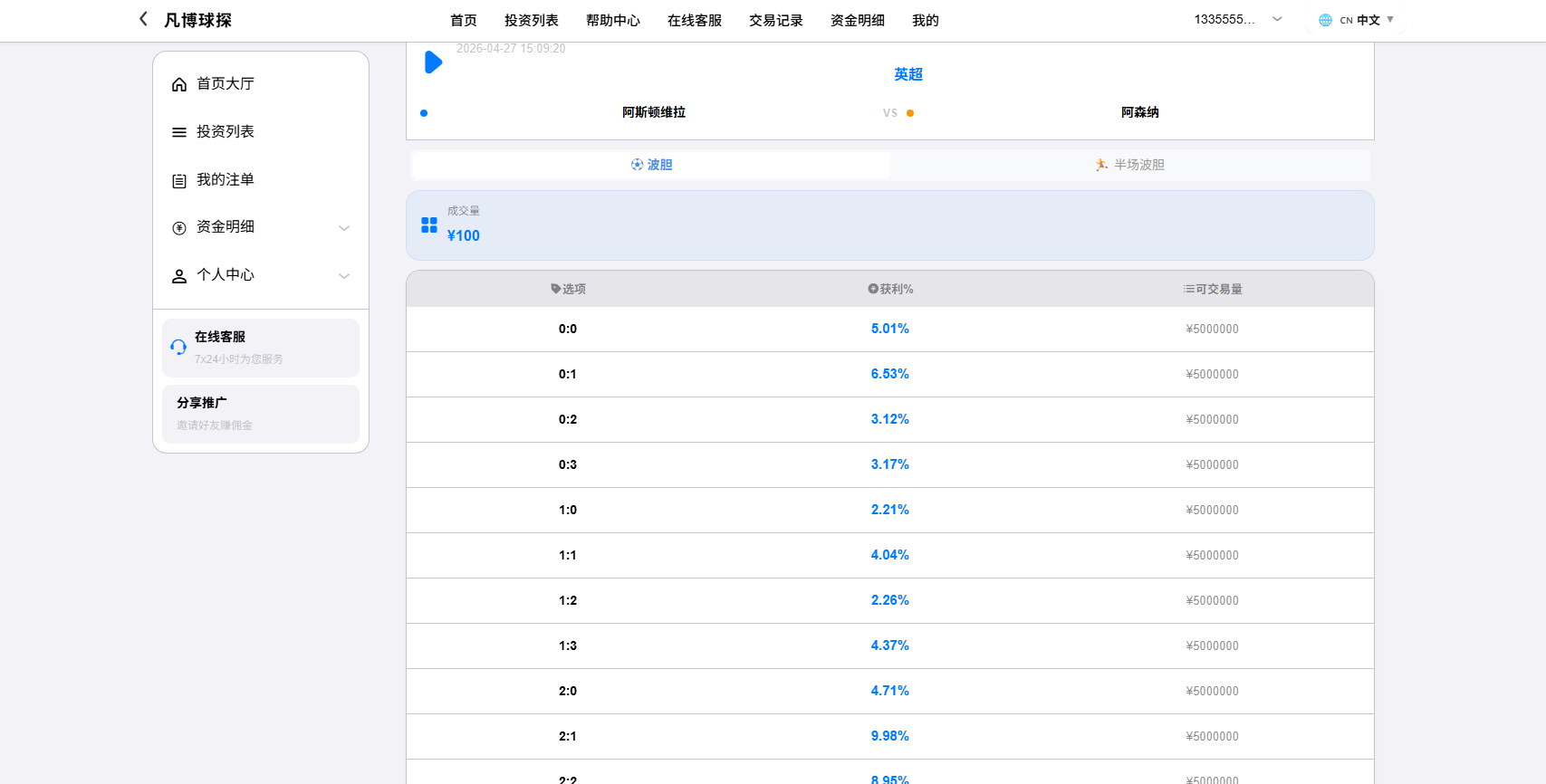This screenshot has height=784, width=1546.
Task: Select the 0:3 score option
Action: (568, 464)
